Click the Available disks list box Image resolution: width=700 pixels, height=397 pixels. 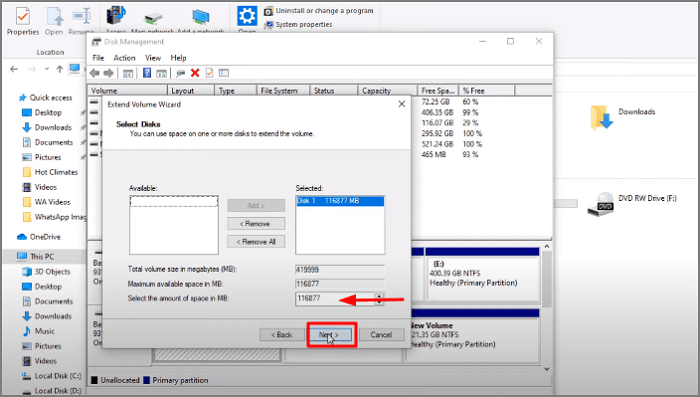coord(174,225)
